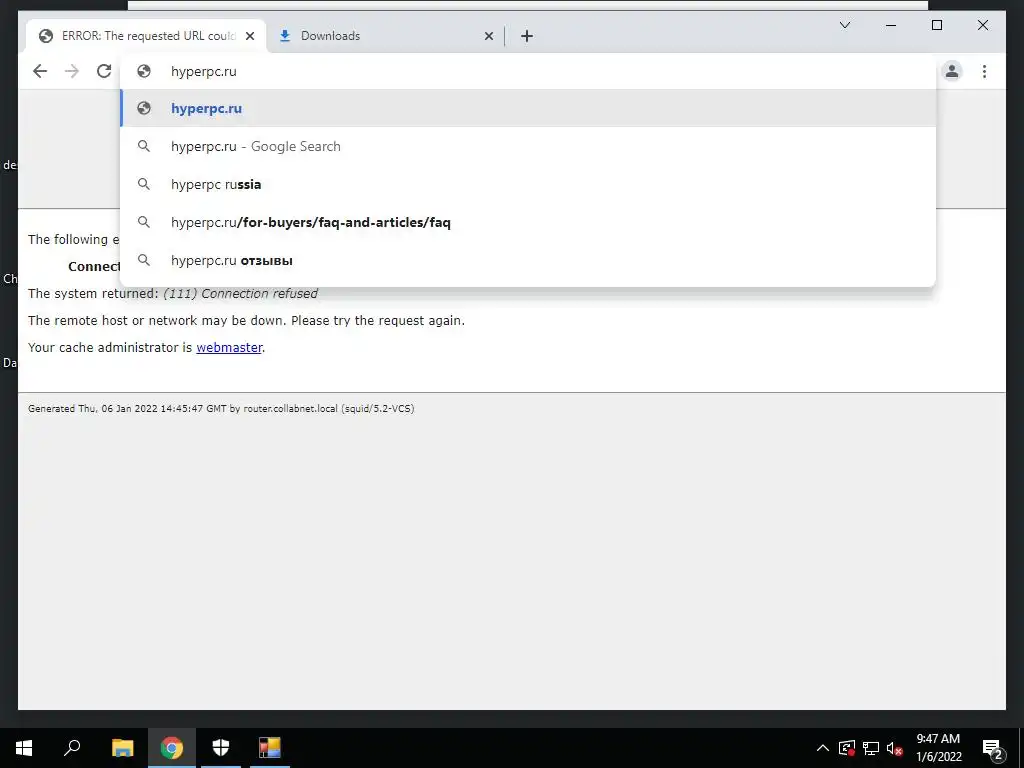Open the notification center with 2 alerts
1024x768 pixels.
pos(992,748)
